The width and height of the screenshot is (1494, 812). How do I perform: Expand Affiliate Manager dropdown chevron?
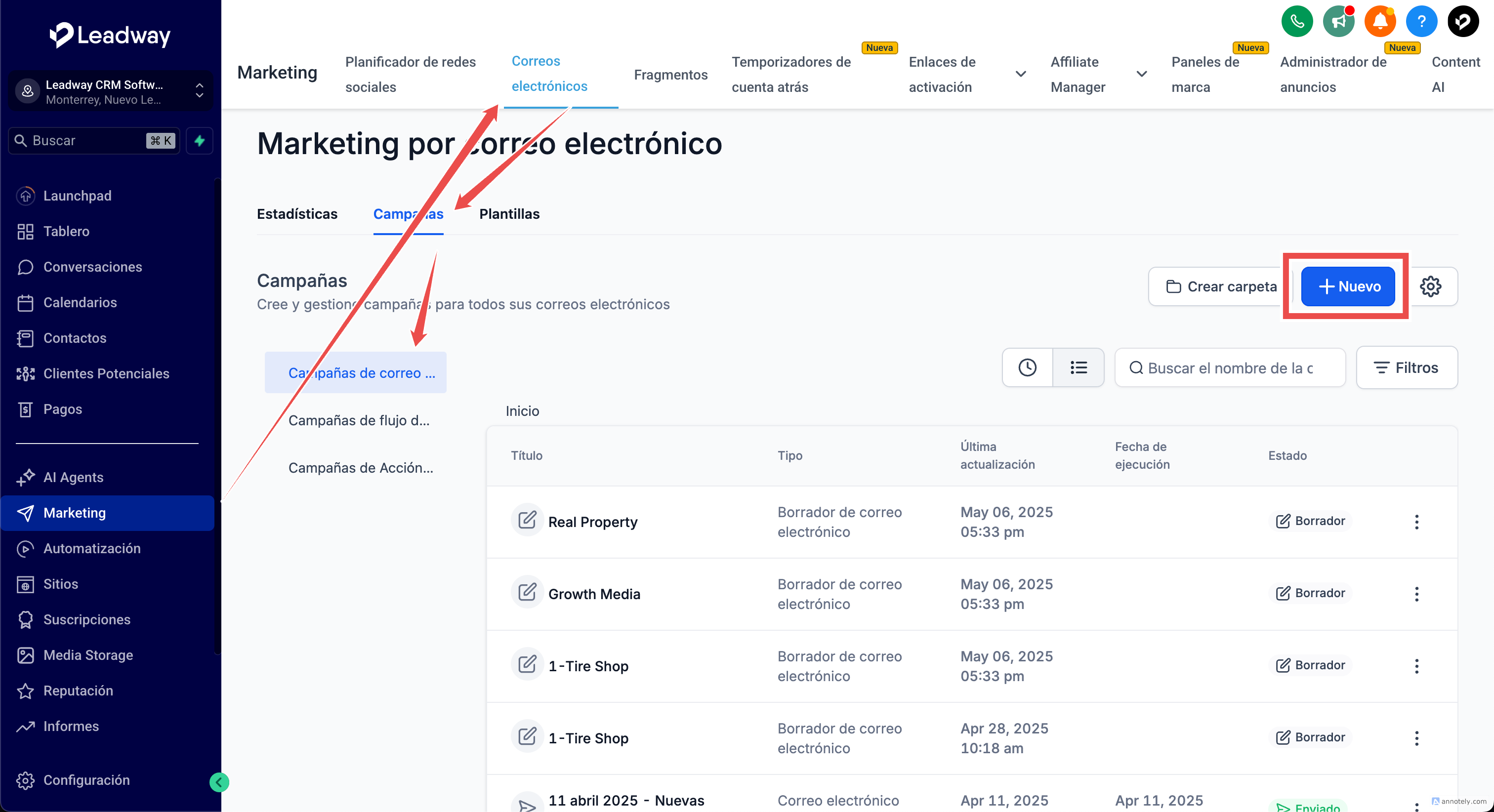click(x=1141, y=74)
